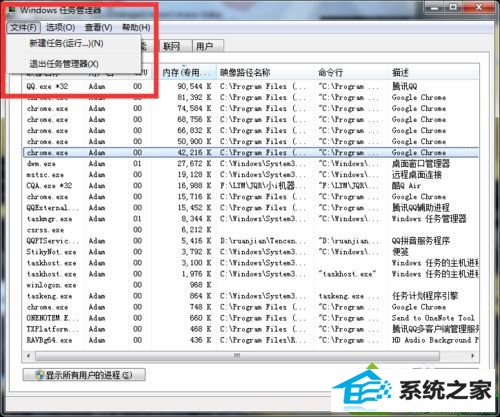
Task: Click the left arrow of horizontal scrollbar
Action: coord(29,356)
